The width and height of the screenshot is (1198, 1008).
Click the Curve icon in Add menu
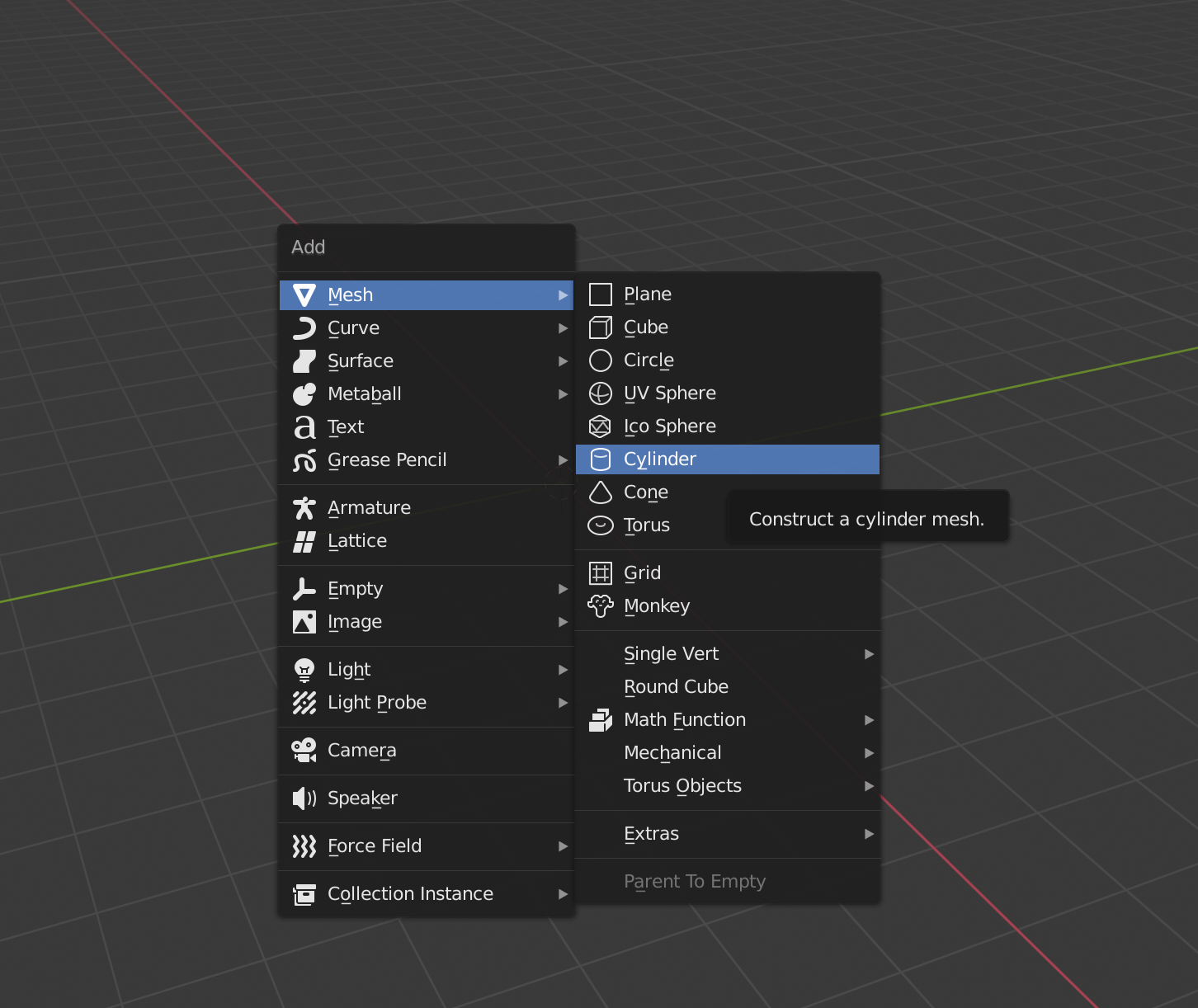click(304, 328)
